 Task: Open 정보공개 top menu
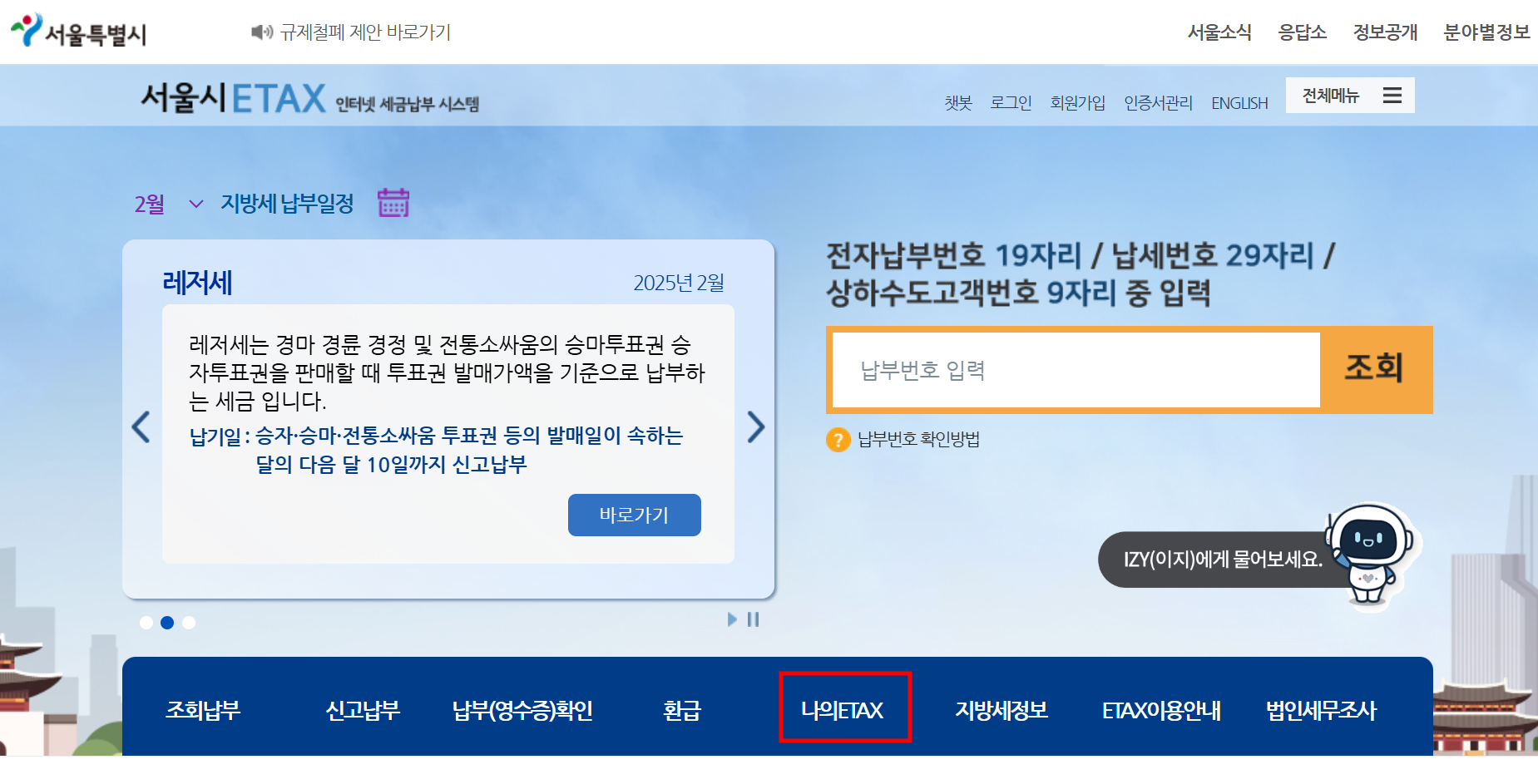click(1385, 32)
